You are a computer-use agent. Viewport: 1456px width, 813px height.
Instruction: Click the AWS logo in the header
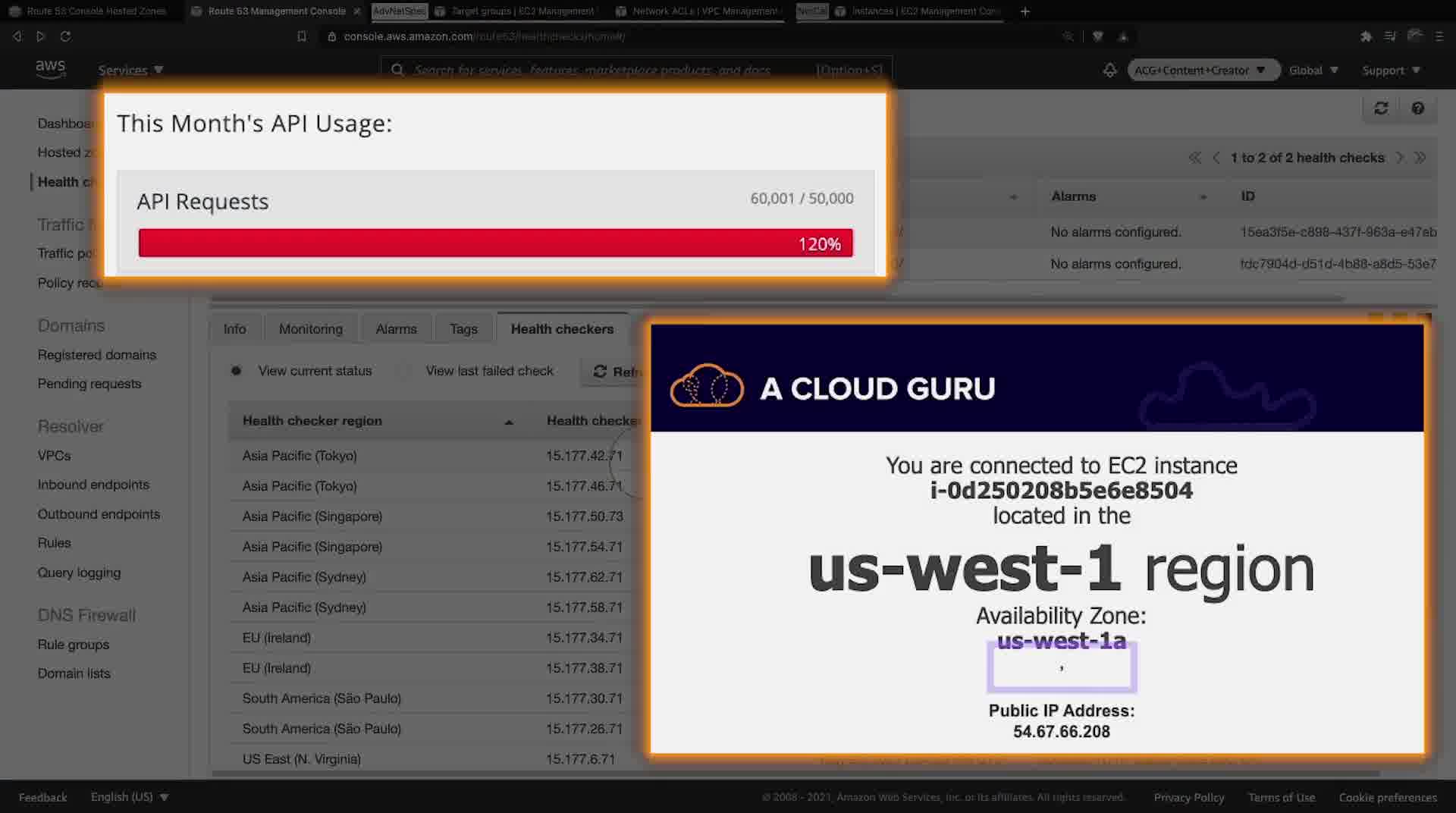[50, 69]
